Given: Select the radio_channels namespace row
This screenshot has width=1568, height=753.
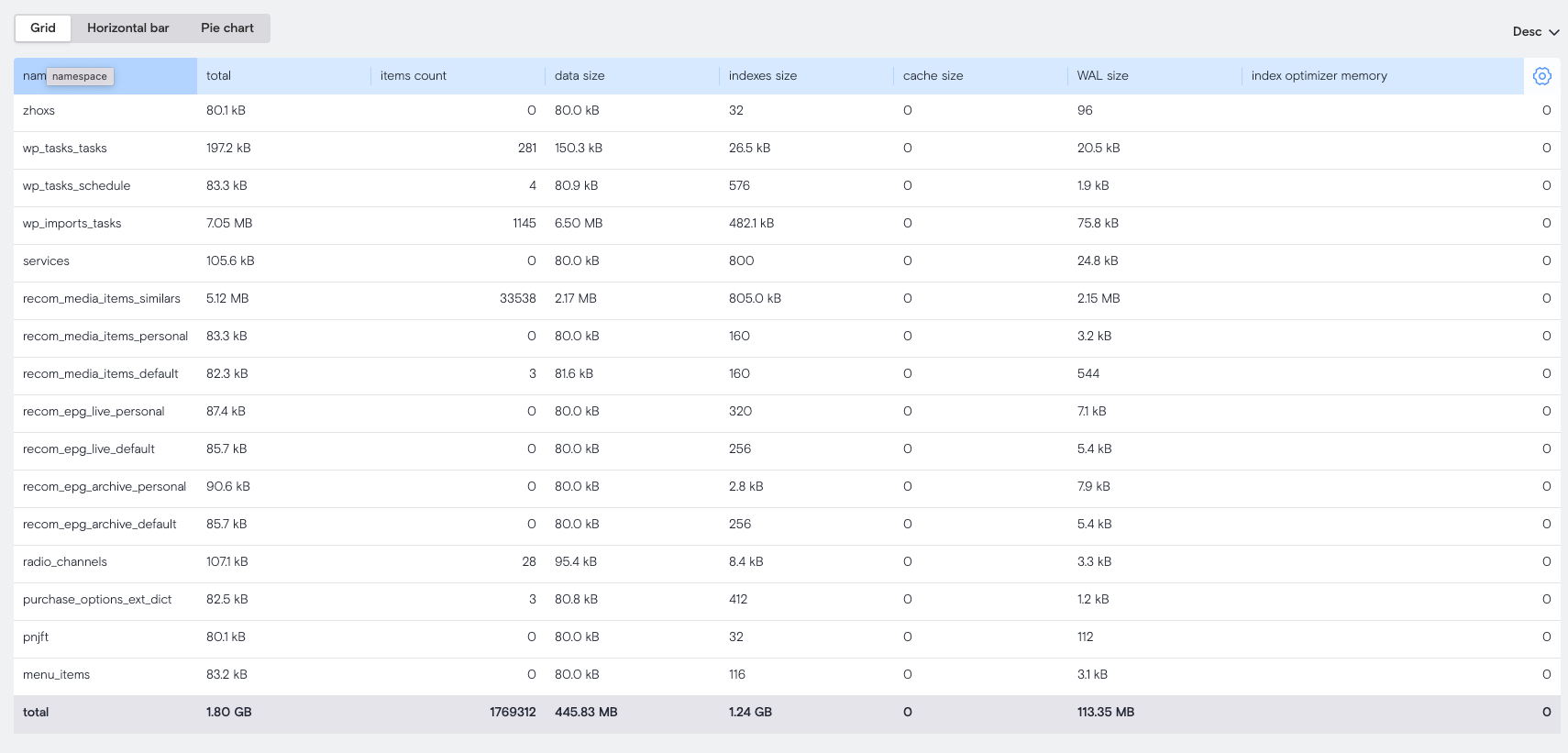Looking at the screenshot, I should 65,562.
